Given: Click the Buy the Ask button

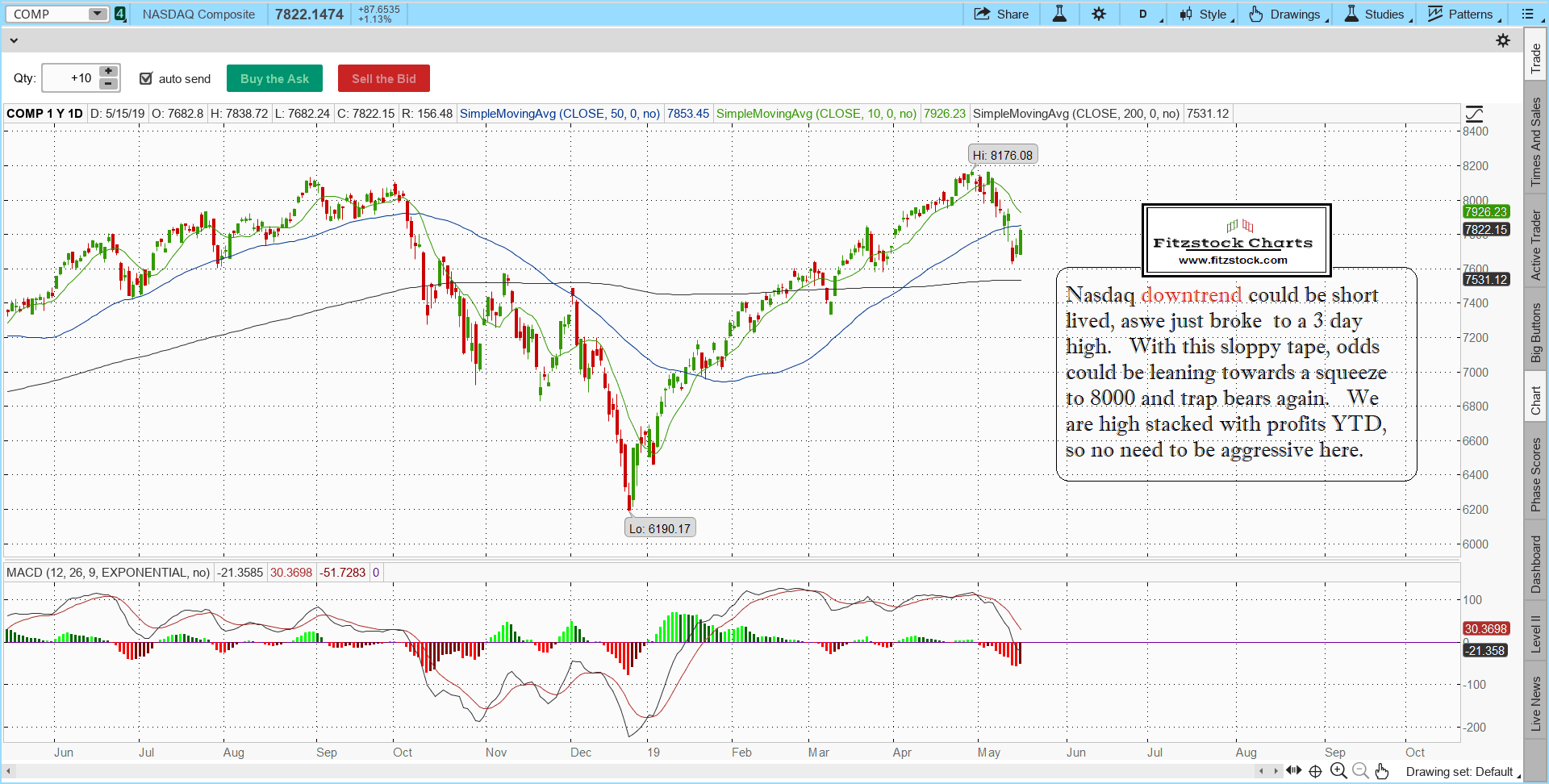Looking at the screenshot, I should point(274,78).
